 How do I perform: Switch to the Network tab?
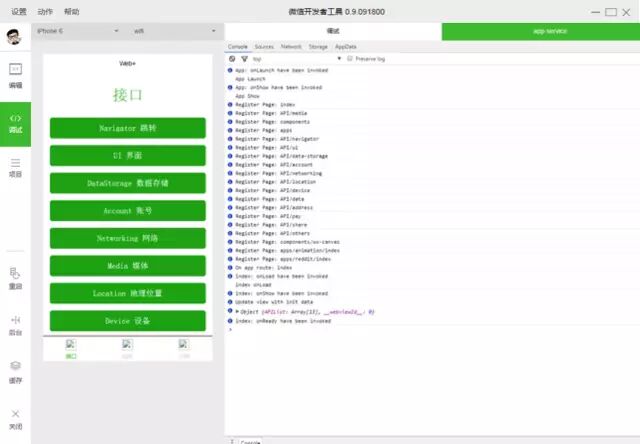[291, 47]
